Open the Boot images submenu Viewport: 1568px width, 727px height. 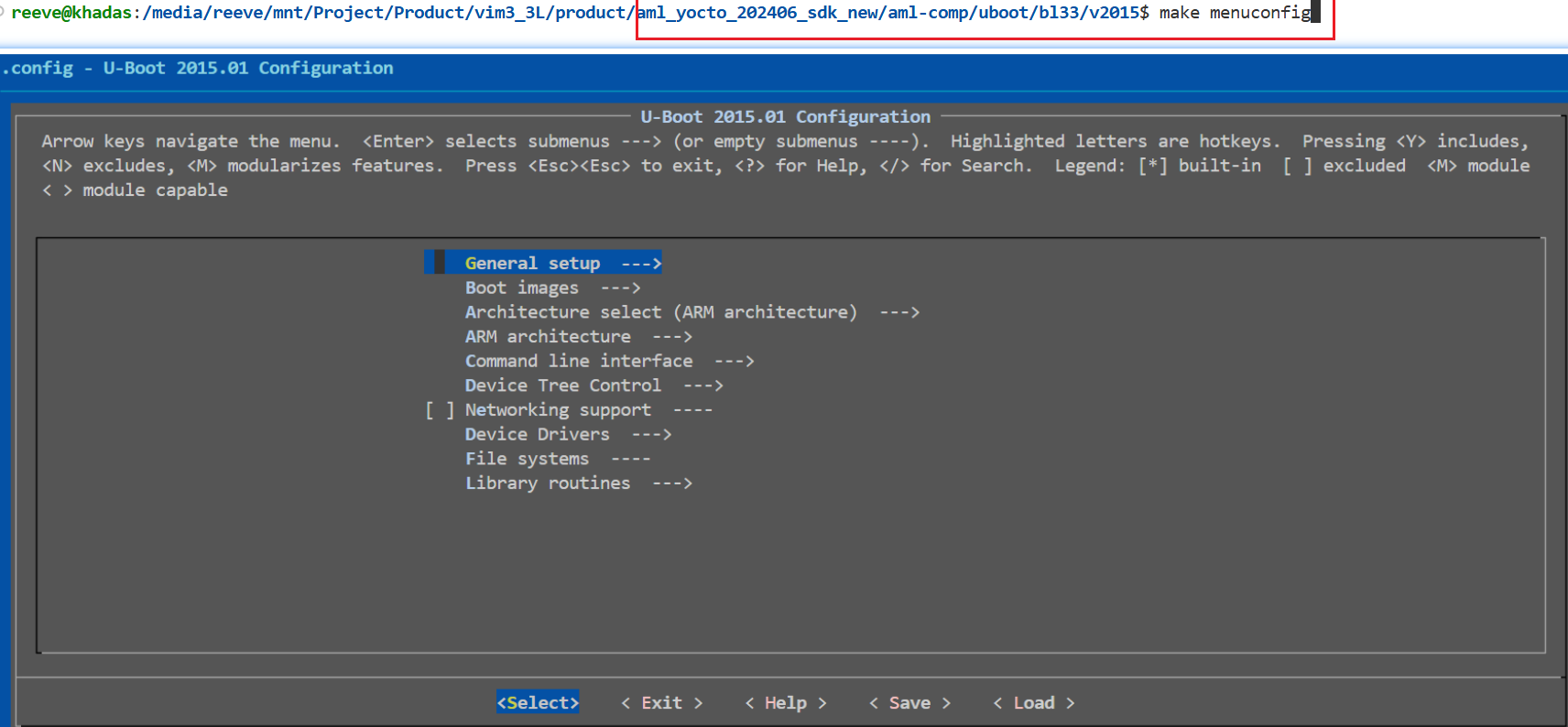click(x=521, y=288)
